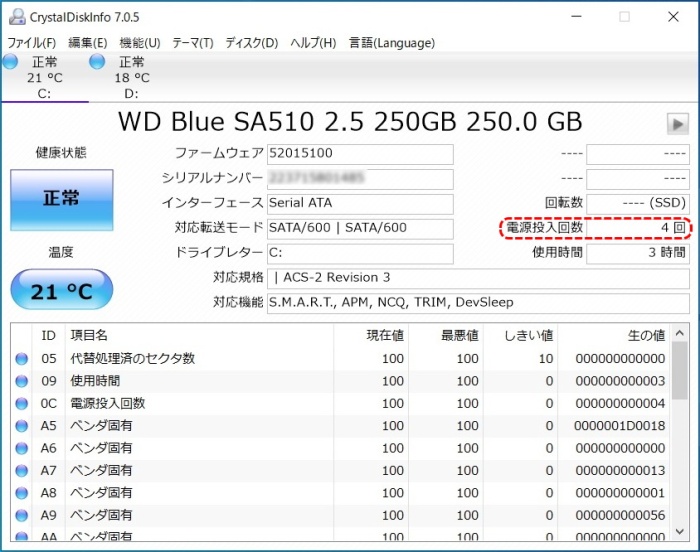Click raw value 000000000056

(x=620, y=515)
